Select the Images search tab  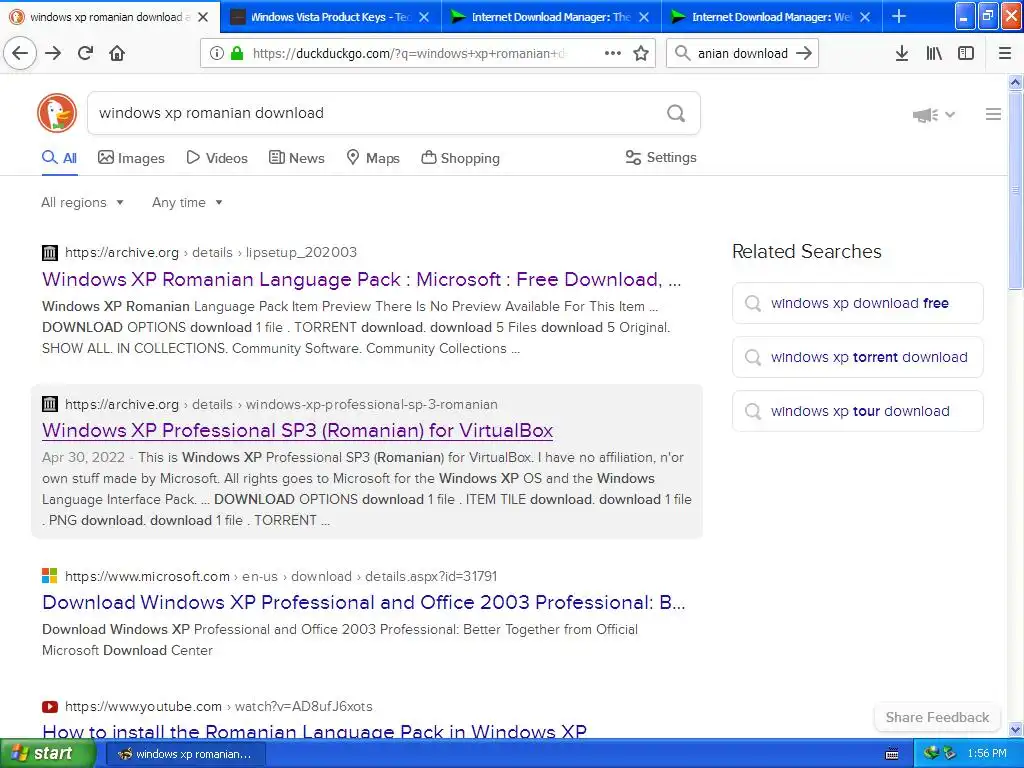(131, 158)
